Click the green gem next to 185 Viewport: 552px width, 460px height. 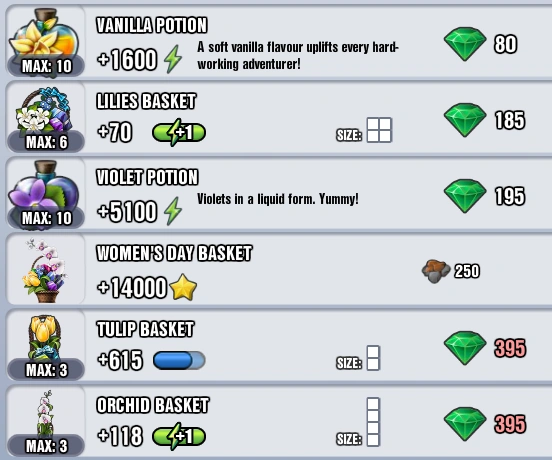click(465, 120)
